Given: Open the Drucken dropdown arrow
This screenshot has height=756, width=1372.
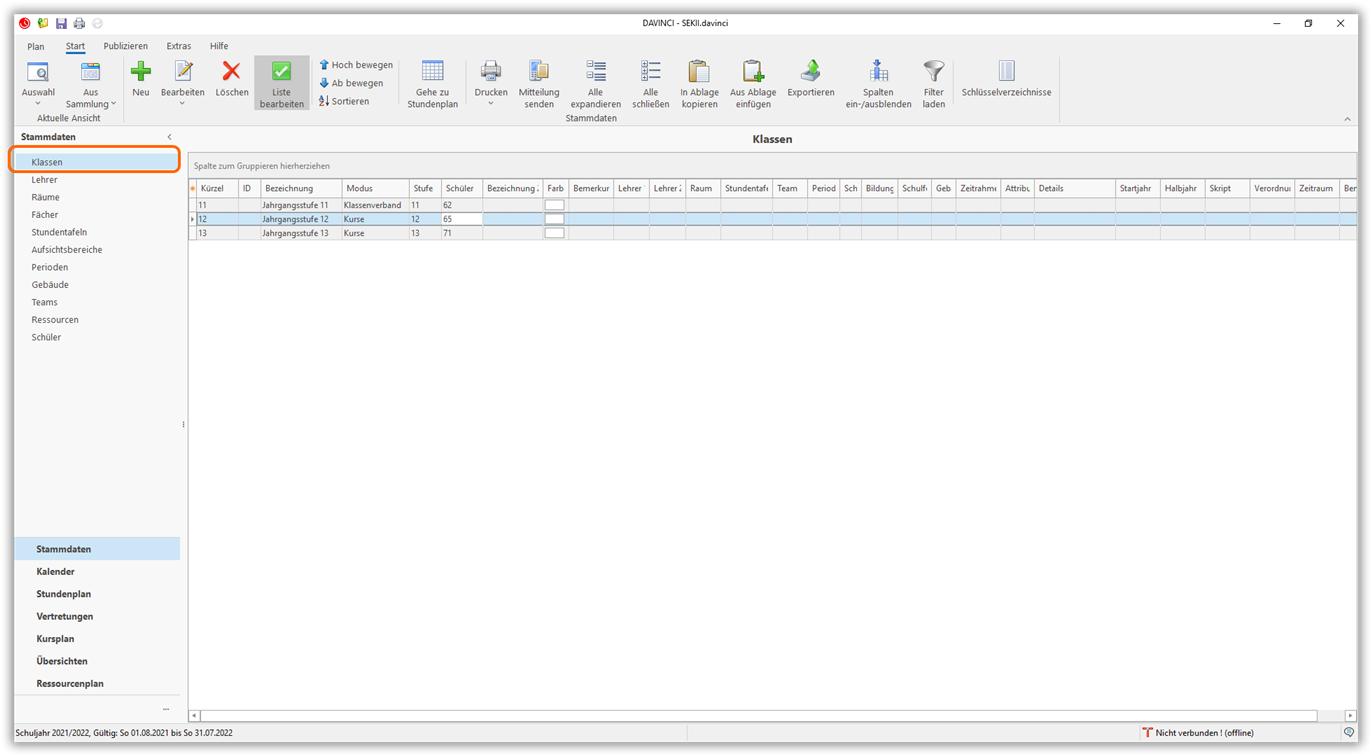Looking at the screenshot, I should coord(490,103).
